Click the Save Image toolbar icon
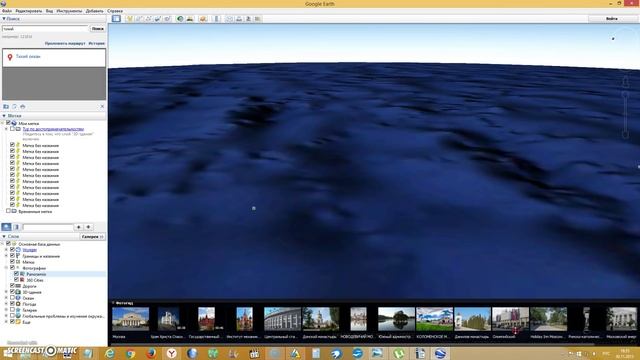This screenshot has width=640, height=360. pos(248,19)
